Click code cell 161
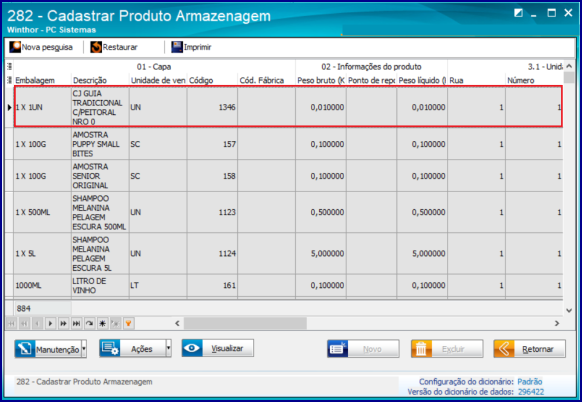 pyautogui.click(x=212, y=285)
